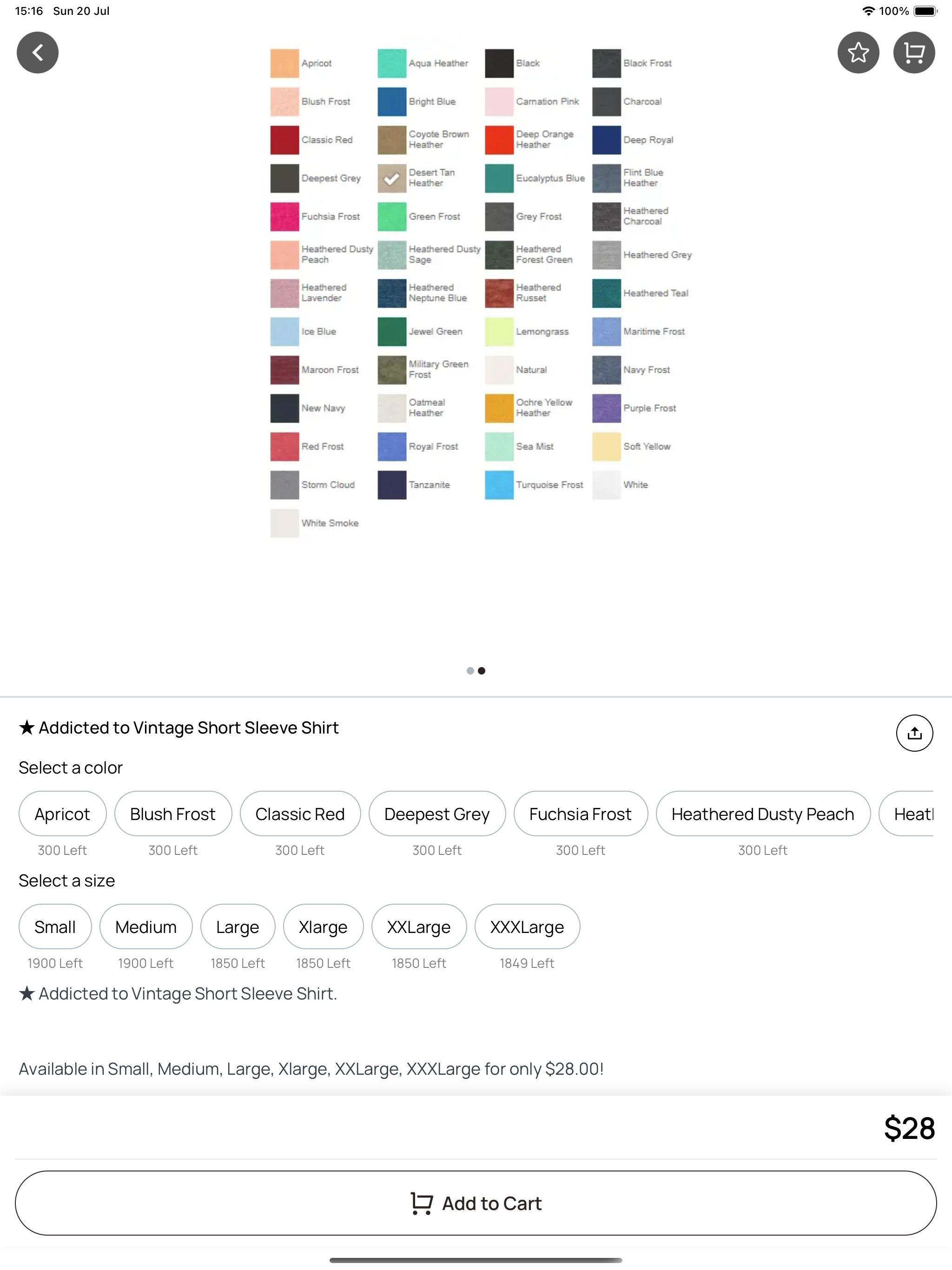952x1270 pixels.
Task: Tap the Aqua Heather swatch
Action: pyautogui.click(x=392, y=64)
